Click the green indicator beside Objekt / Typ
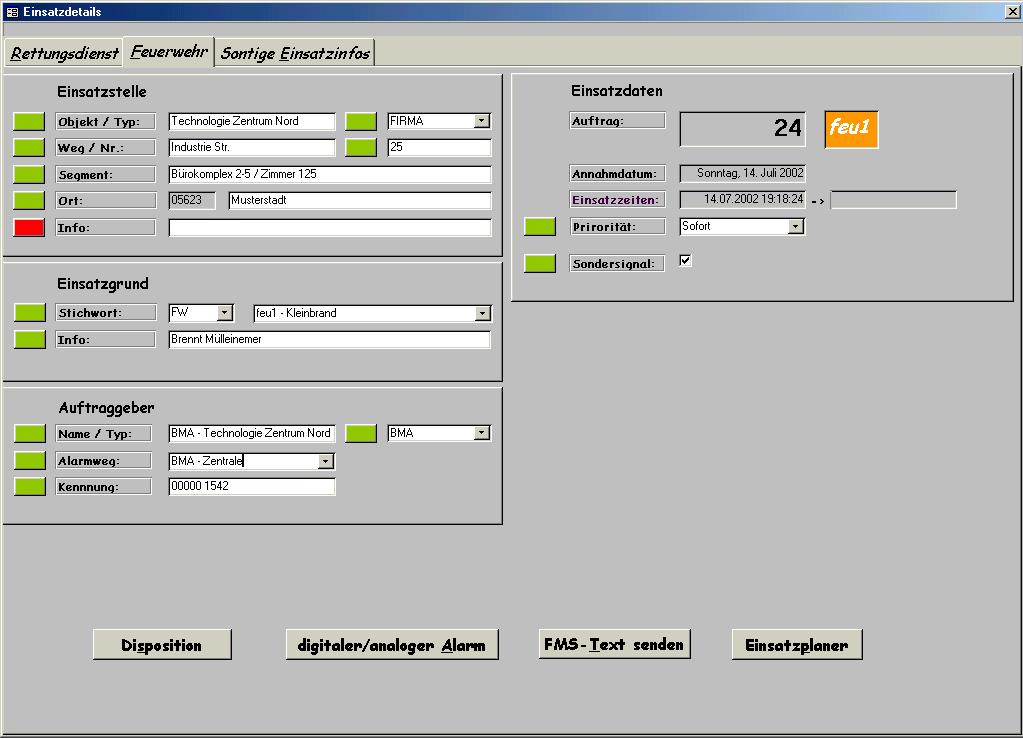 point(29,121)
